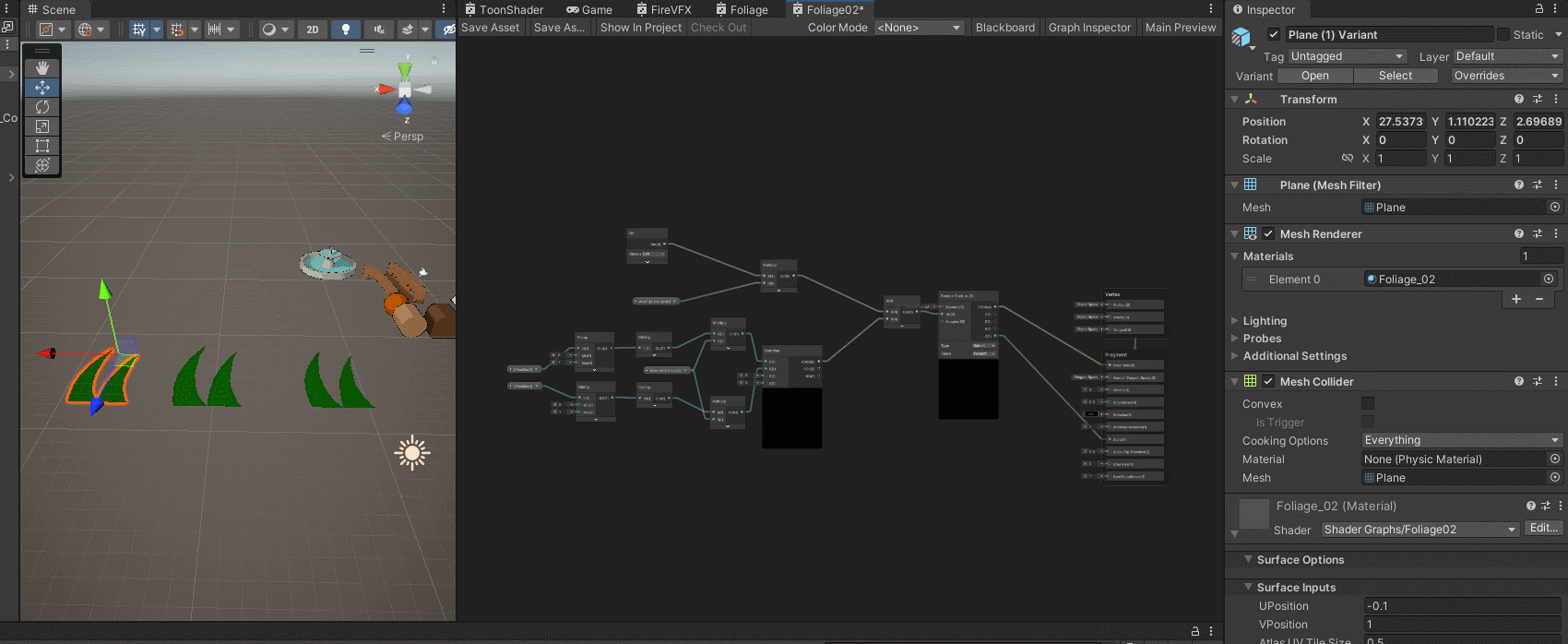Viewport: 1568px width, 644px height.
Task: Add a material element with plus
Action: click(x=1516, y=299)
